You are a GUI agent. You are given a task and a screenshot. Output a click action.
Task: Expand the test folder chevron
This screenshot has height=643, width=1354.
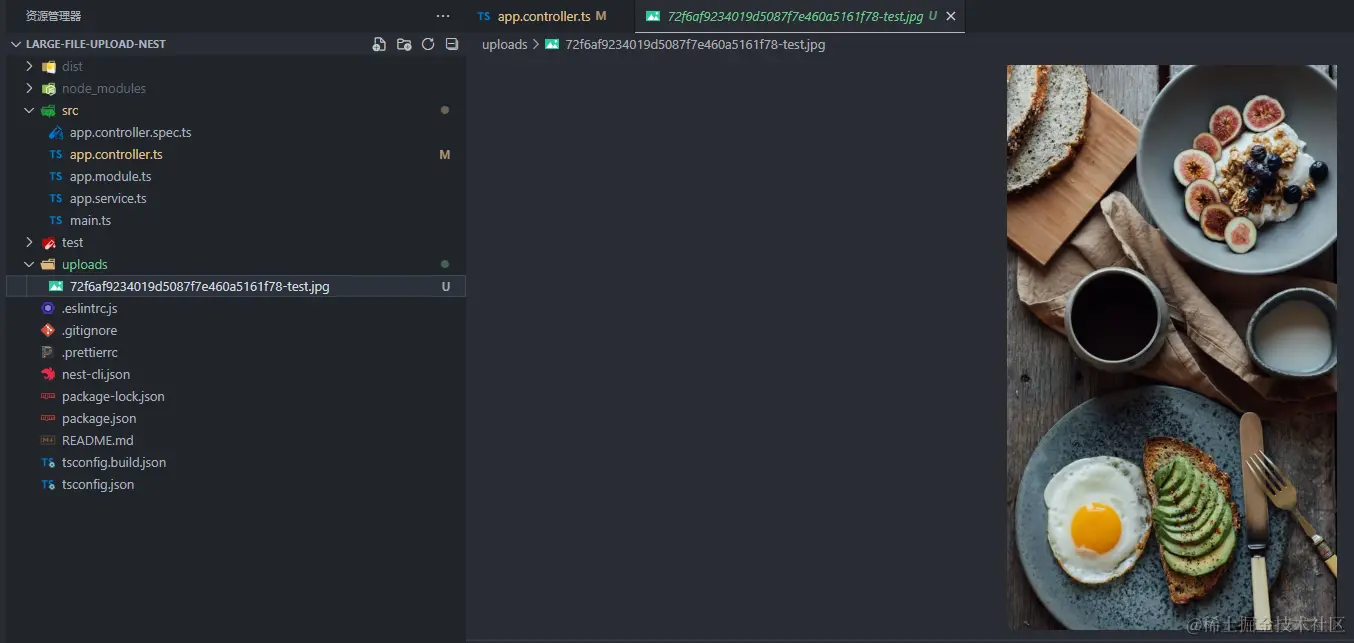click(29, 242)
